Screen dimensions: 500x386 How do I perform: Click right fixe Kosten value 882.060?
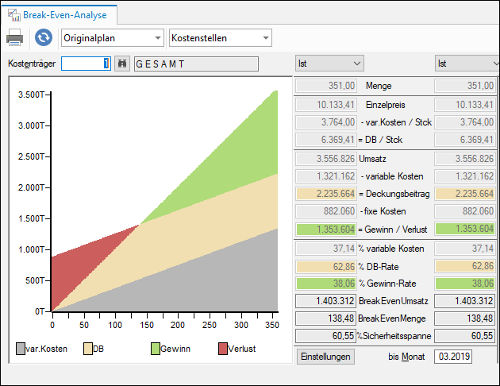tap(465, 211)
